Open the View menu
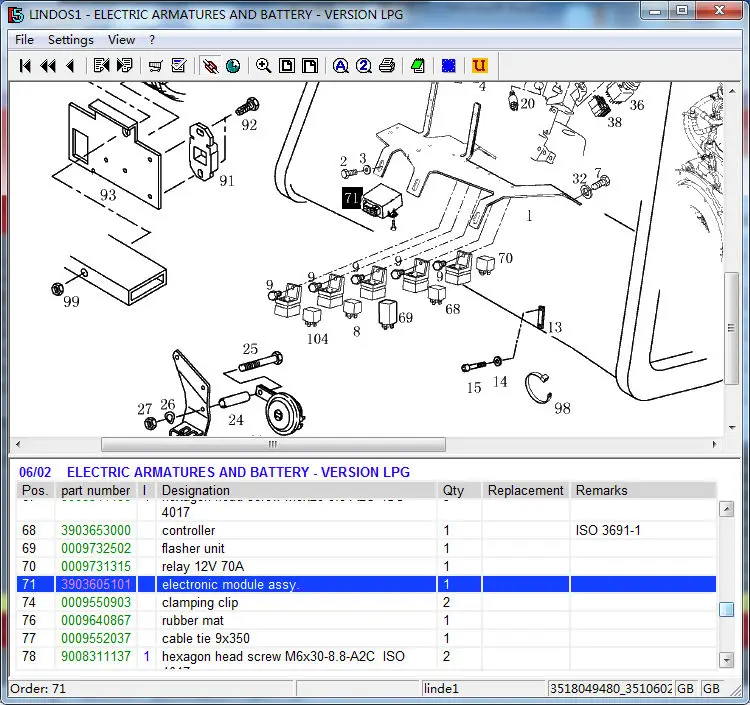Viewport: 750px width, 705px height. pyautogui.click(x=121, y=40)
